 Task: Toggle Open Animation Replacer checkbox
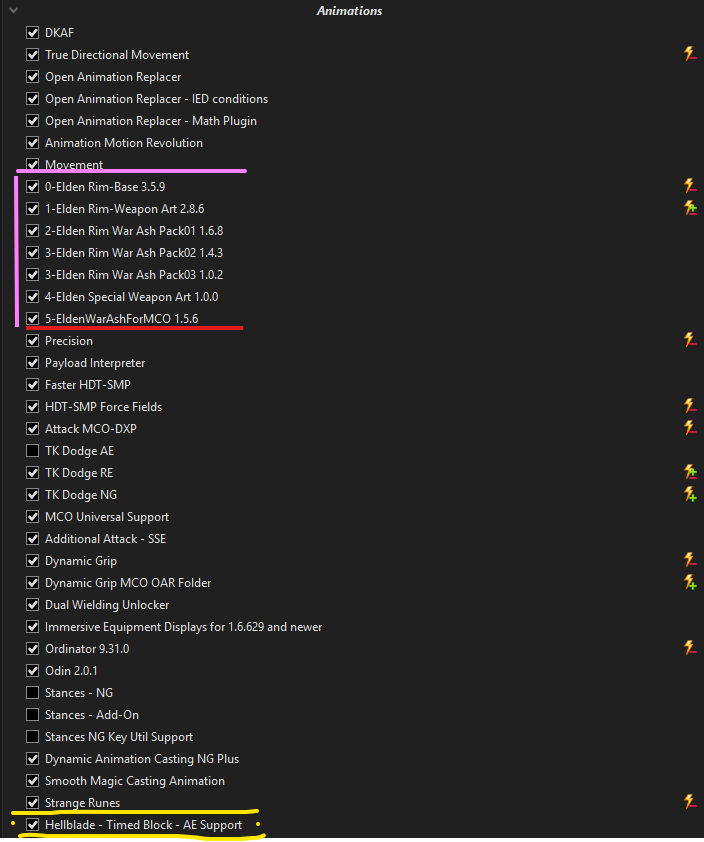(x=33, y=77)
